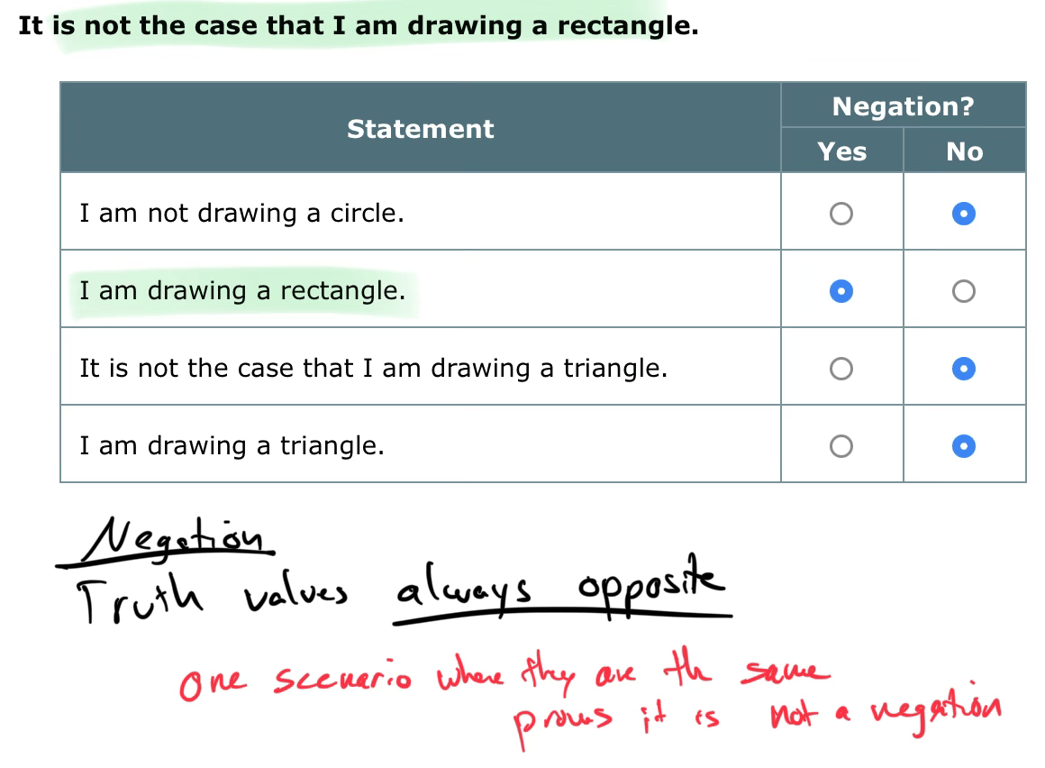The height and width of the screenshot is (768, 1045).
Task: Choose No for 'I am drawing a rectangle'
Action: 964,291
